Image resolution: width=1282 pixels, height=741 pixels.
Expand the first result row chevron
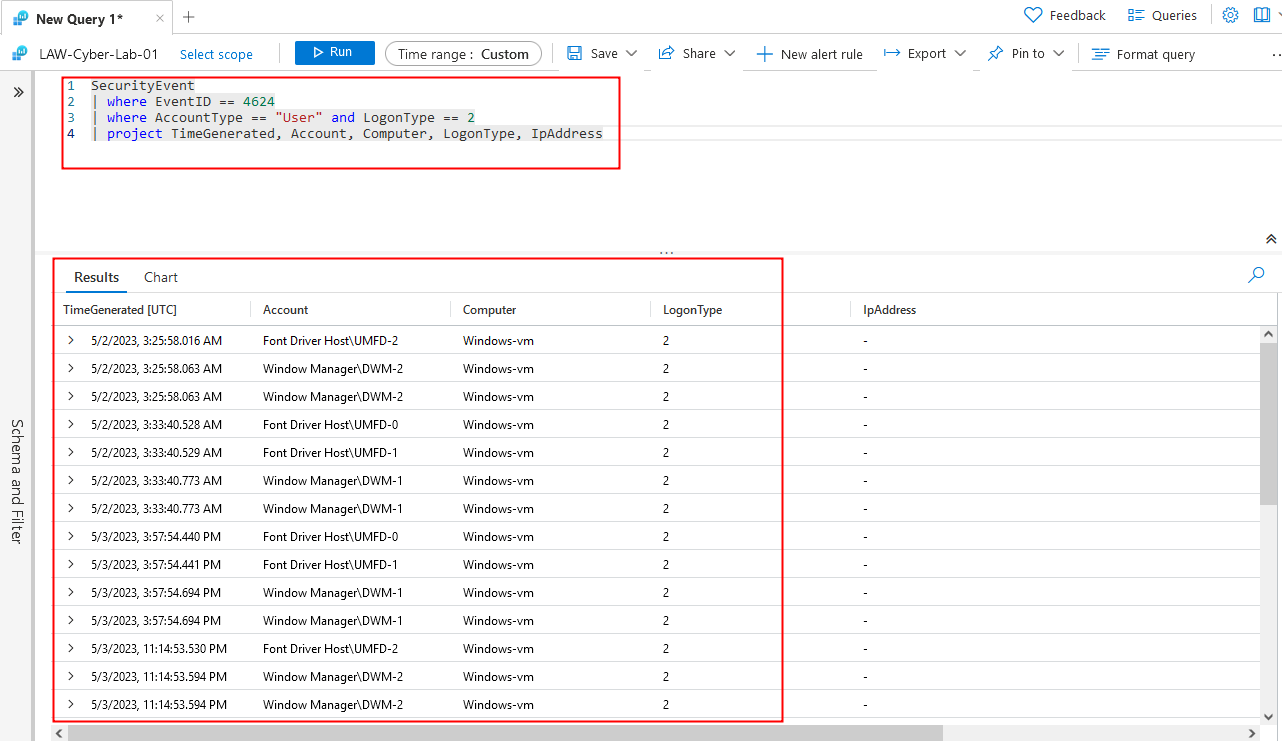point(71,340)
